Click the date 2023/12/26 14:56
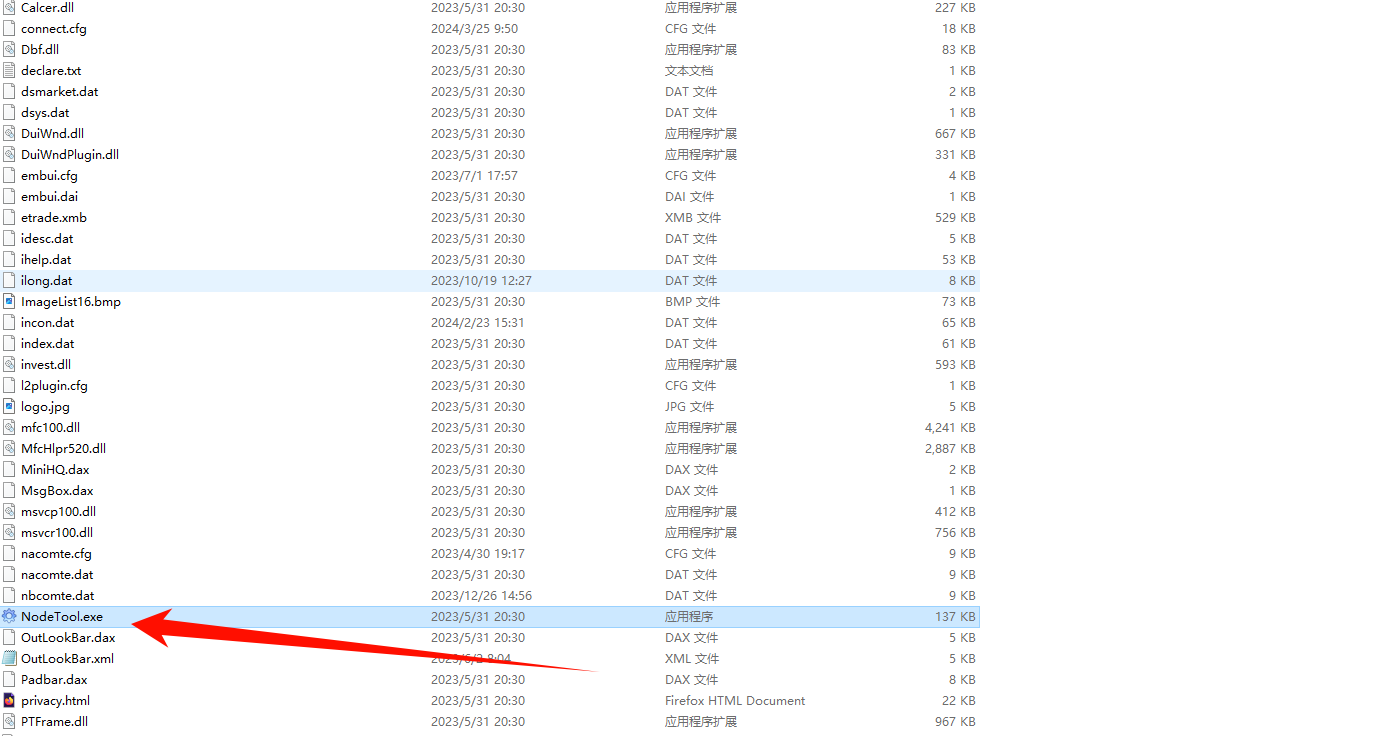The image size is (1378, 736). point(482,596)
